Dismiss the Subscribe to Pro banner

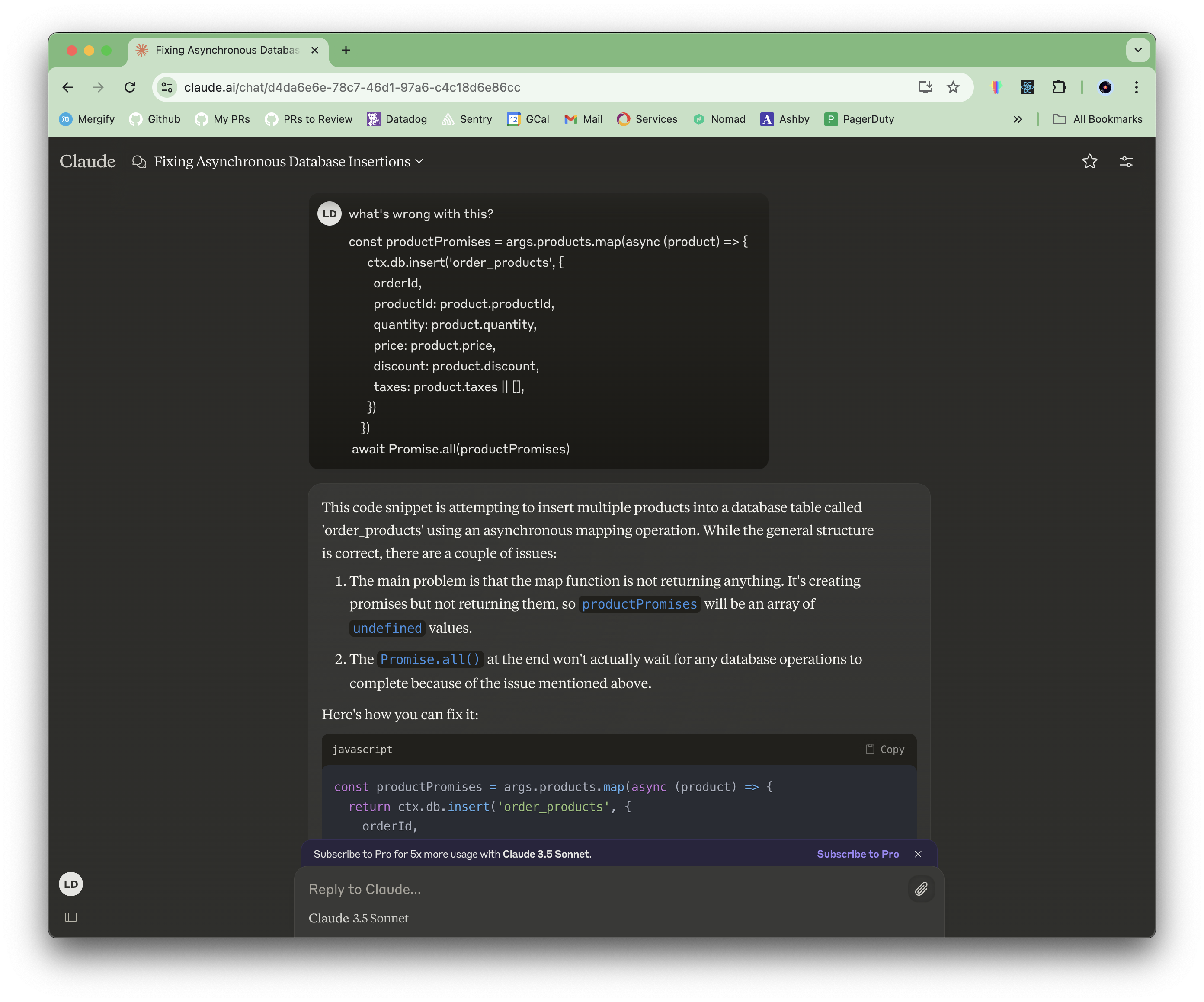pos(918,854)
